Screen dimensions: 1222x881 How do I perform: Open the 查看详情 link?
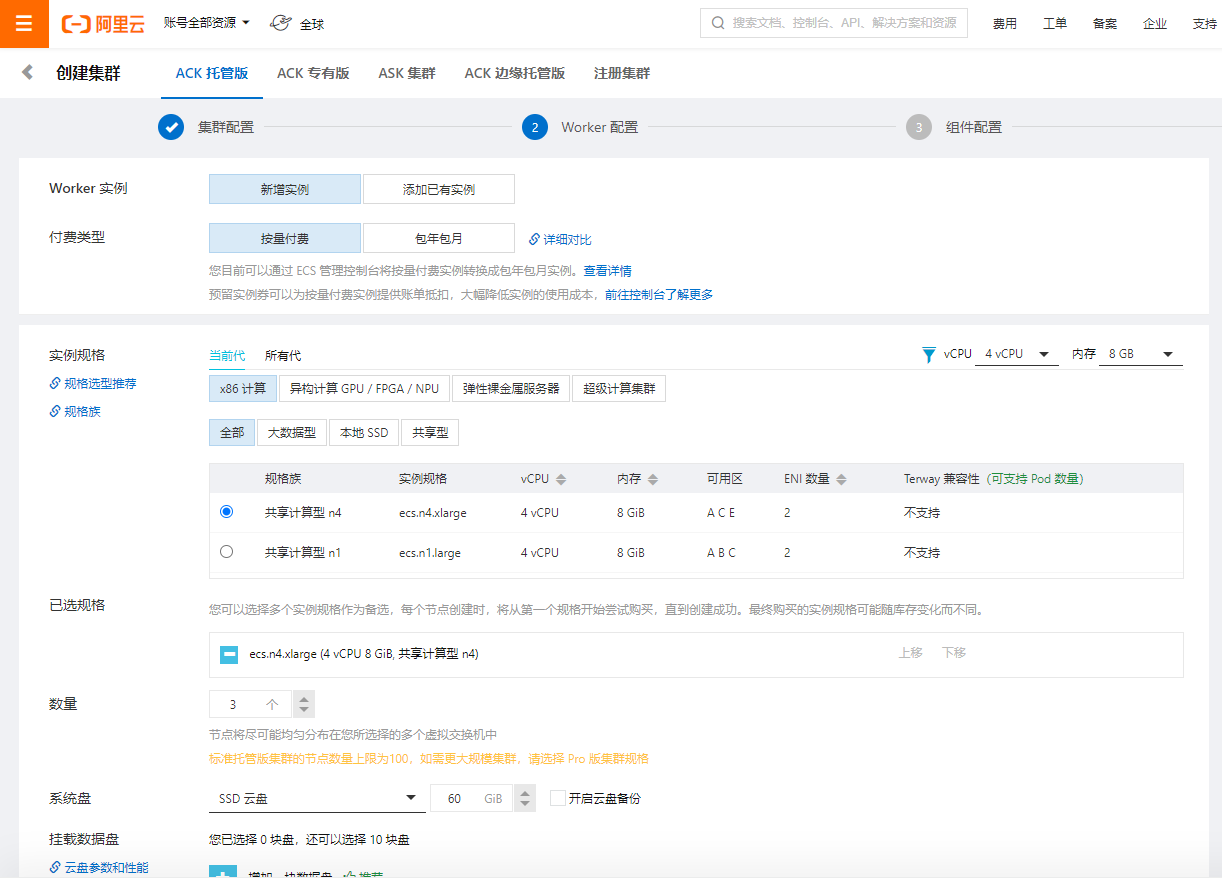point(608,271)
